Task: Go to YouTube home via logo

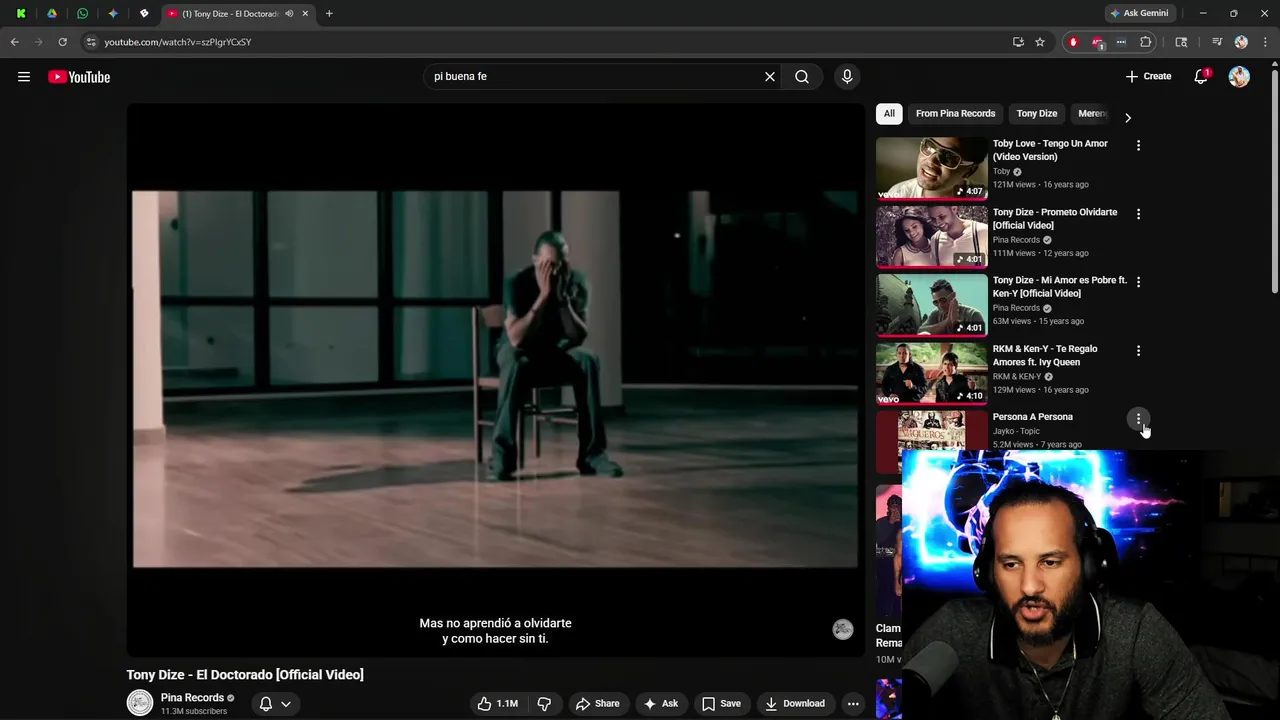Action: [79, 77]
